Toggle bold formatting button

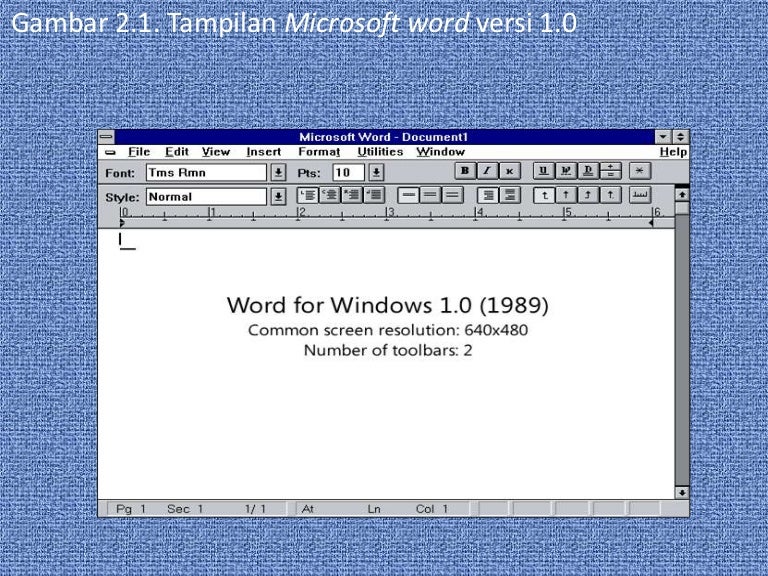pyautogui.click(x=465, y=172)
